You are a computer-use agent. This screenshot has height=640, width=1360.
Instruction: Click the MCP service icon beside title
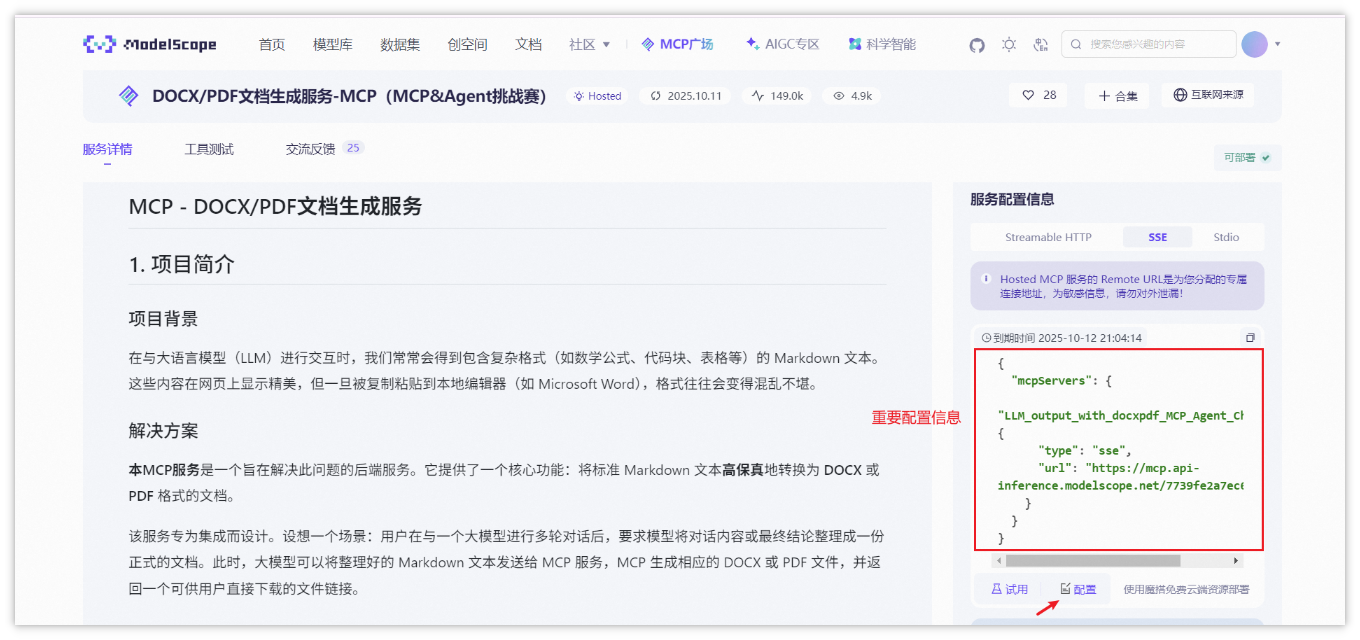tap(128, 96)
